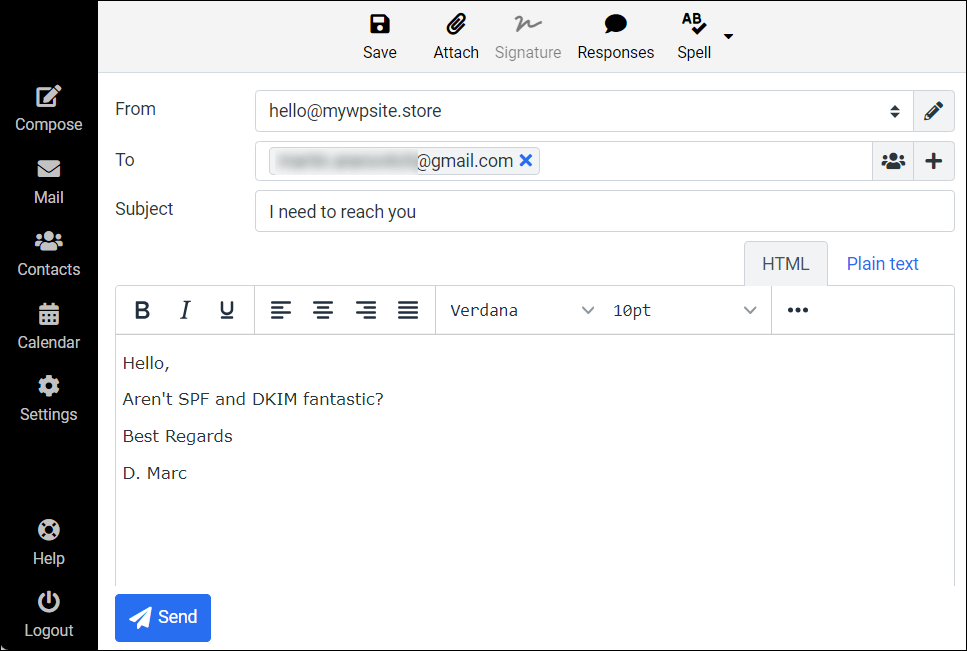Add contact from address book icon
The width and height of the screenshot is (967, 651).
coord(893,161)
